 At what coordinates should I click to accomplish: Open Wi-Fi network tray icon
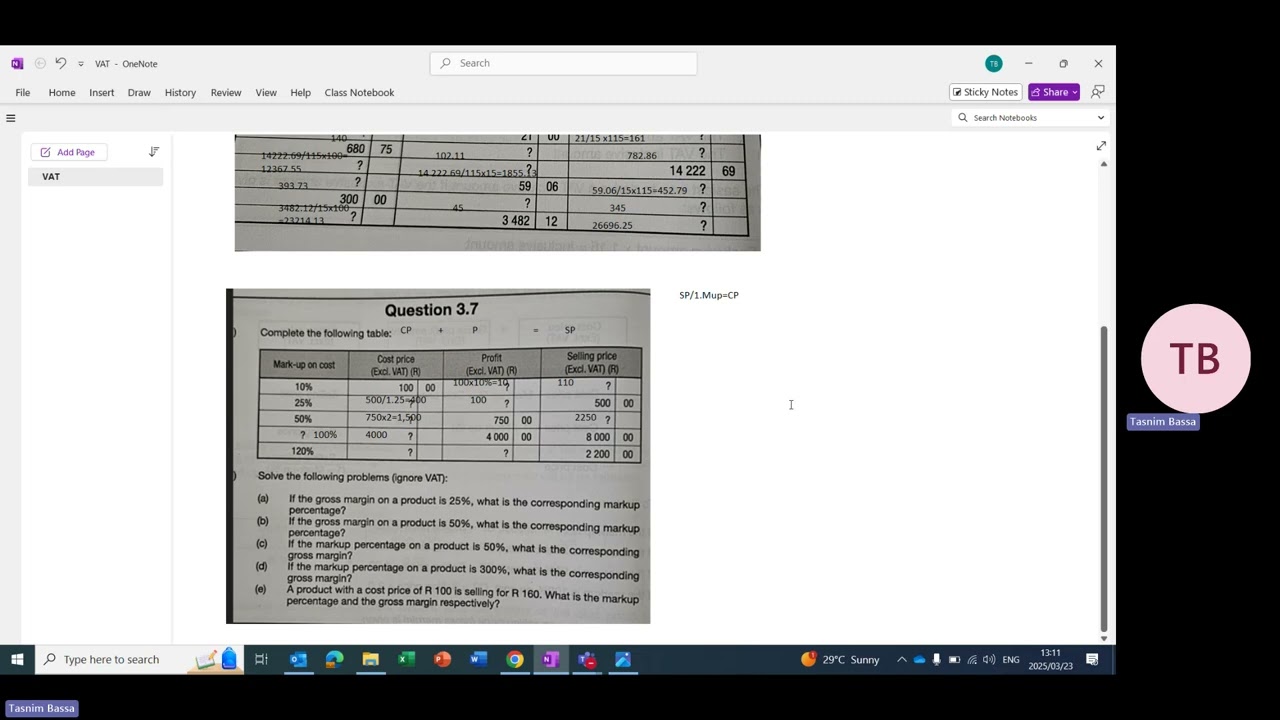pyautogui.click(x=972, y=659)
